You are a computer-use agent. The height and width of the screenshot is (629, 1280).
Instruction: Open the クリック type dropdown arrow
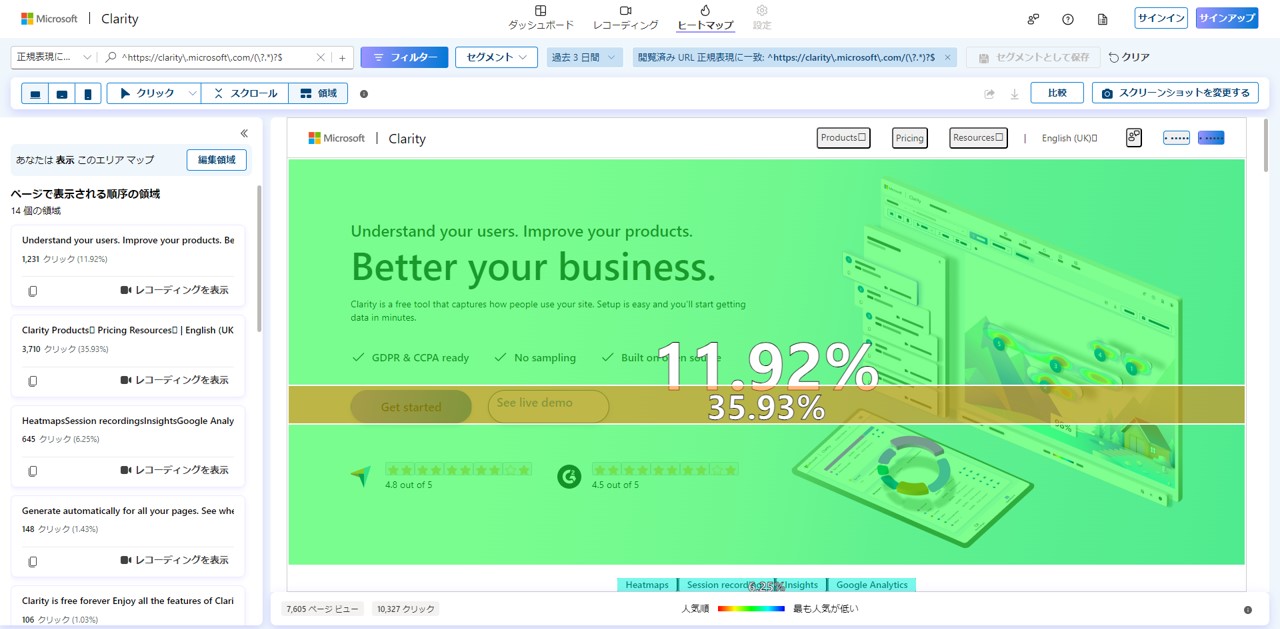pos(193,94)
